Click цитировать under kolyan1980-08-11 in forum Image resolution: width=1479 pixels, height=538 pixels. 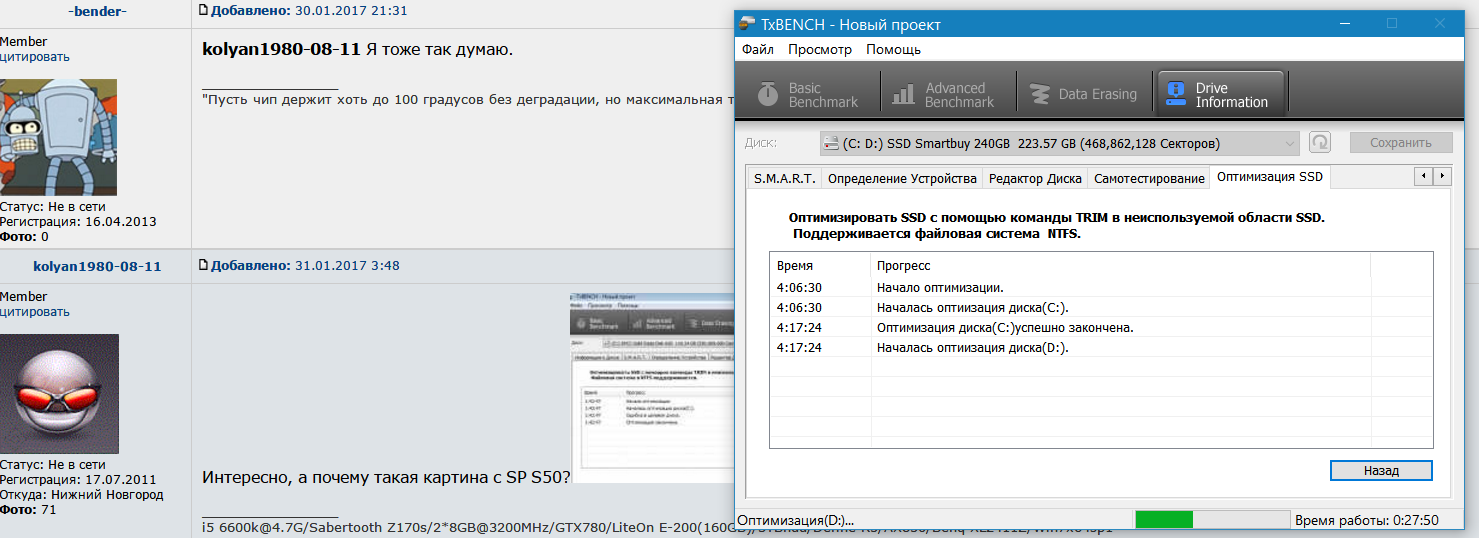coord(35,312)
